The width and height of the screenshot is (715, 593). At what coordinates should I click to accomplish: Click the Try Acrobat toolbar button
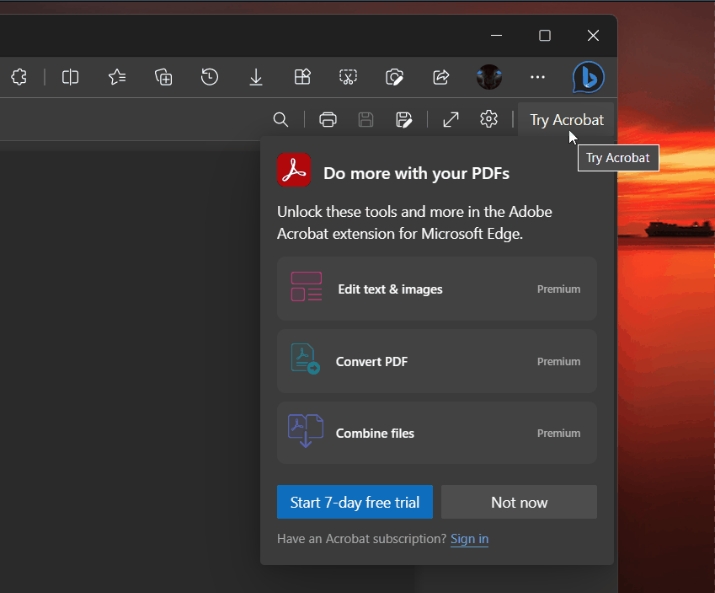(x=566, y=120)
